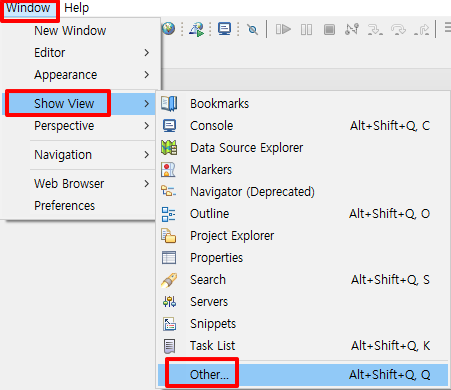Click the Web Browser menu label
Viewport: 451px width, 390px height.
pos(69,184)
